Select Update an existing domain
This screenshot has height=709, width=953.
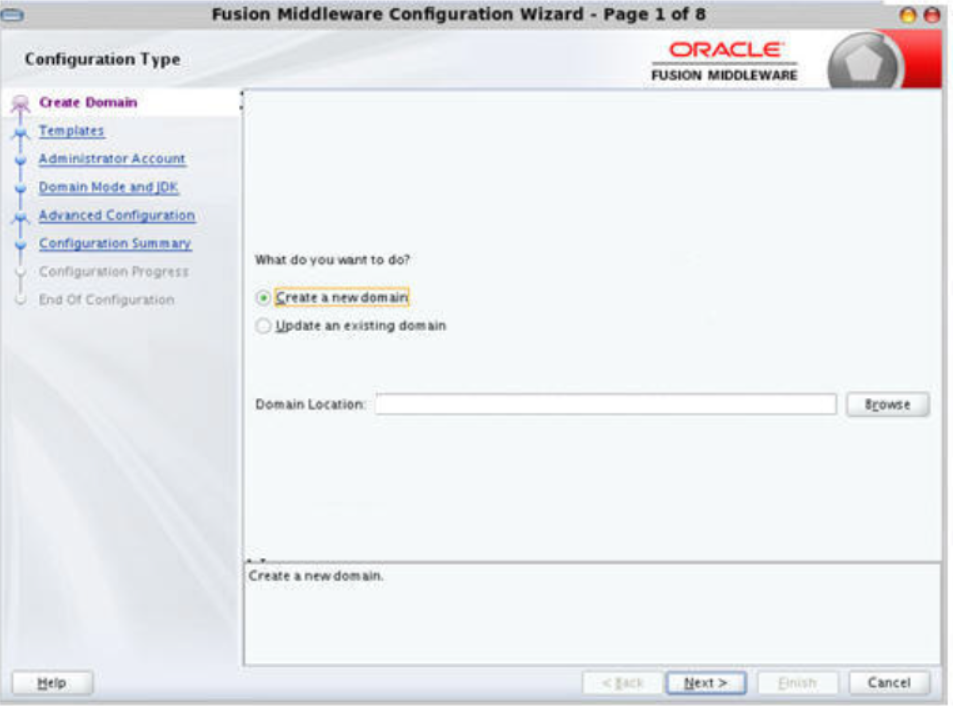click(x=262, y=324)
